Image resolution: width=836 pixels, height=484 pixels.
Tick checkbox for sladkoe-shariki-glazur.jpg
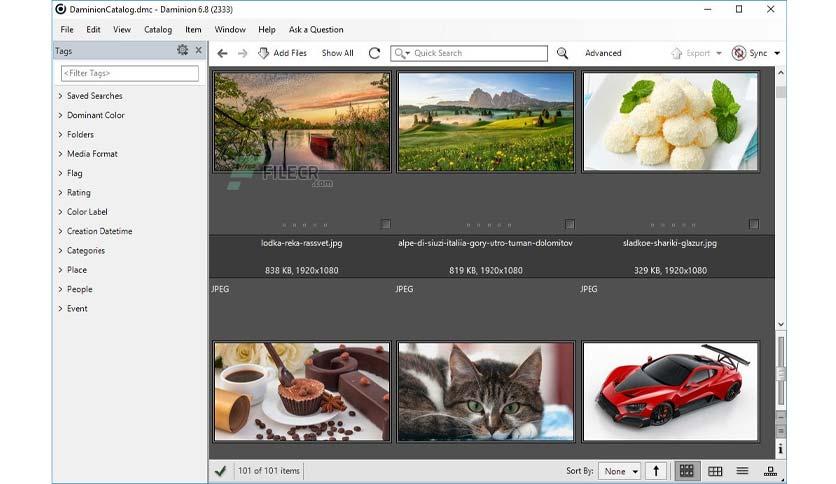coord(753,224)
